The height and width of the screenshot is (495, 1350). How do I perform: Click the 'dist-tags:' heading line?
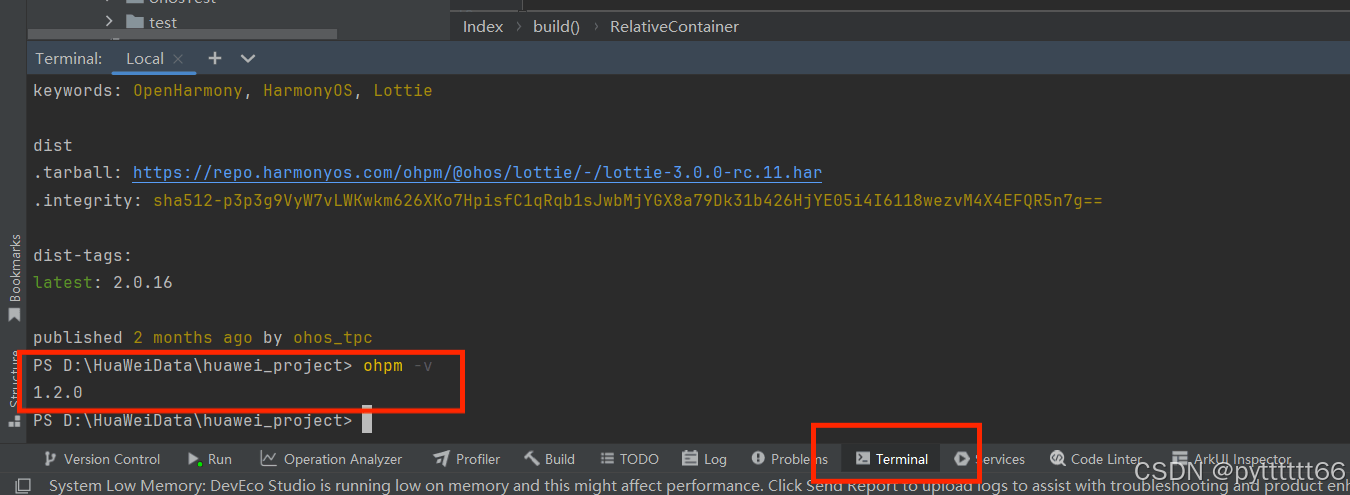point(83,256)
